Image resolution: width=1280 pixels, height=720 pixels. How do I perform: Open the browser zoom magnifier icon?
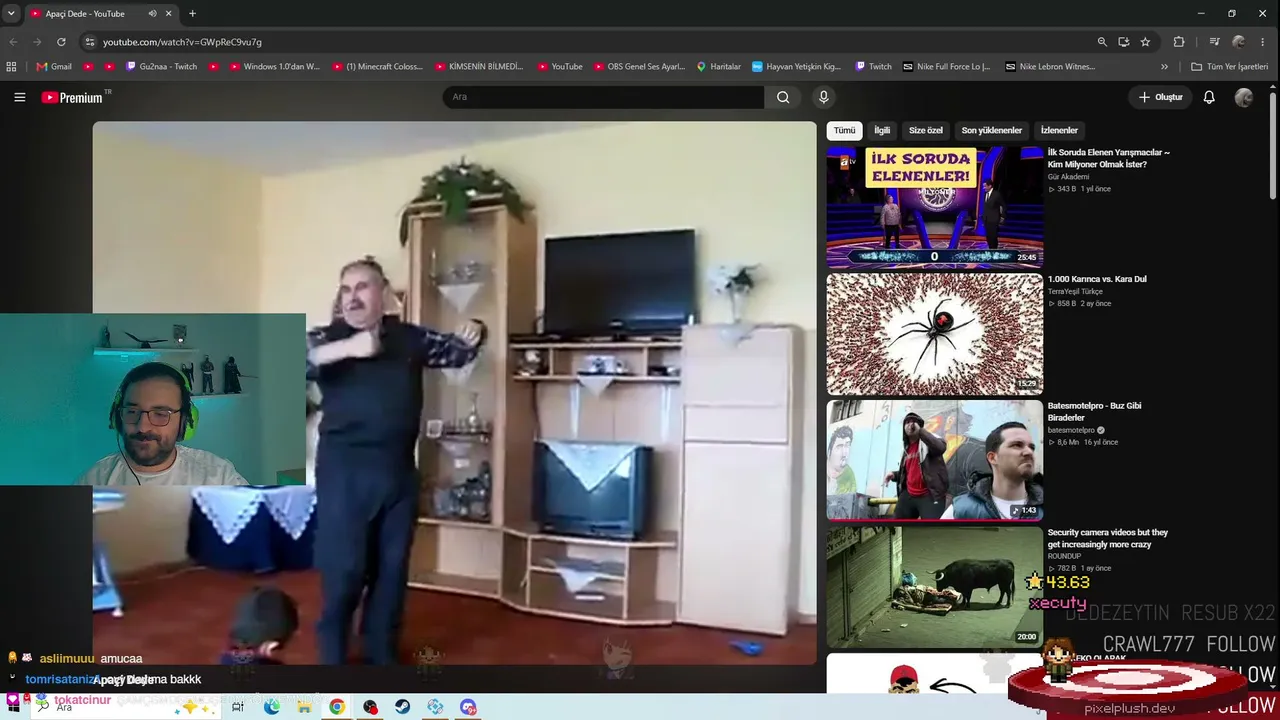click(1102, 42)
